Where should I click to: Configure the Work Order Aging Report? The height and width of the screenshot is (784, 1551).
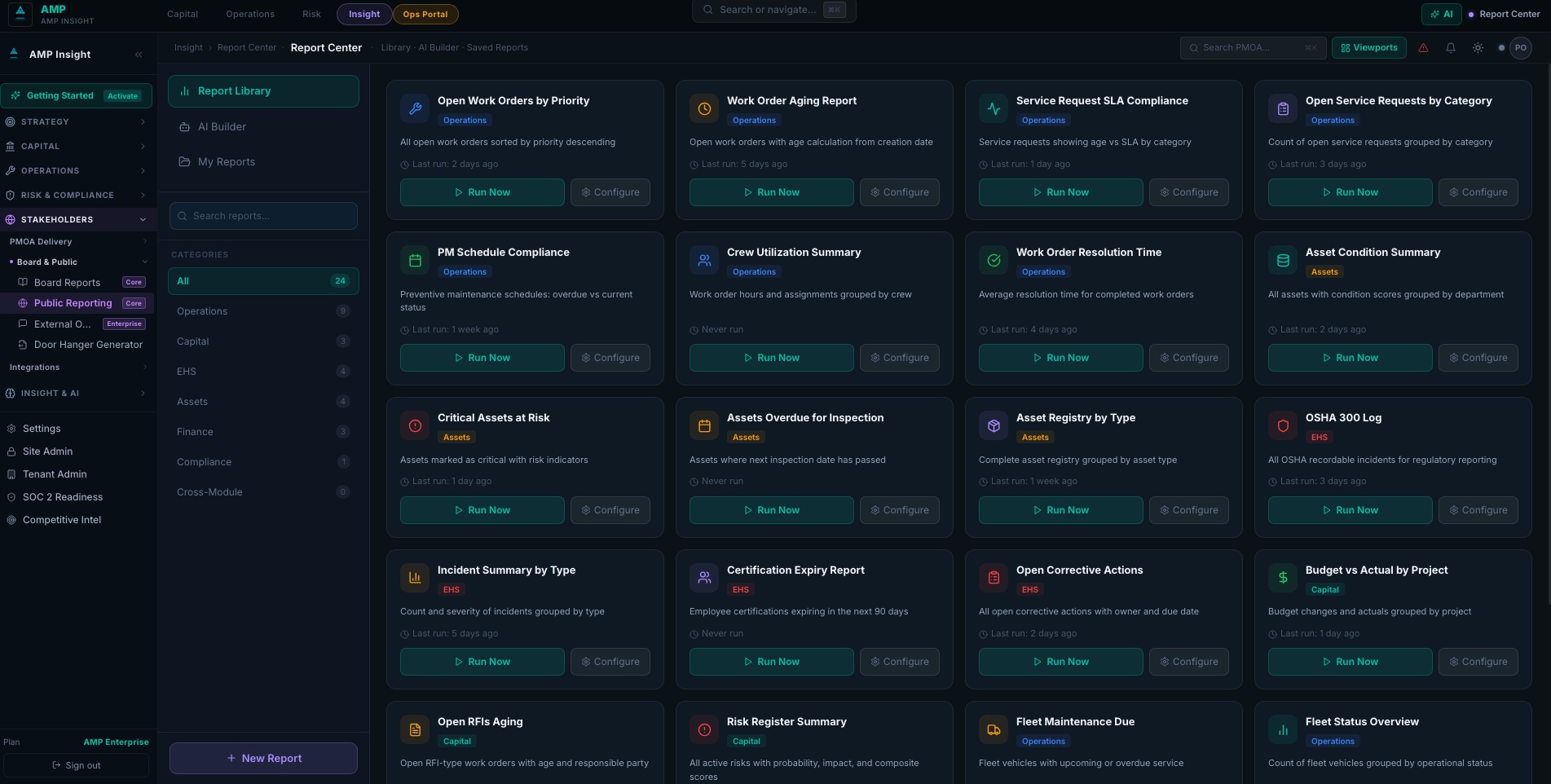click(x=899, y=192)
